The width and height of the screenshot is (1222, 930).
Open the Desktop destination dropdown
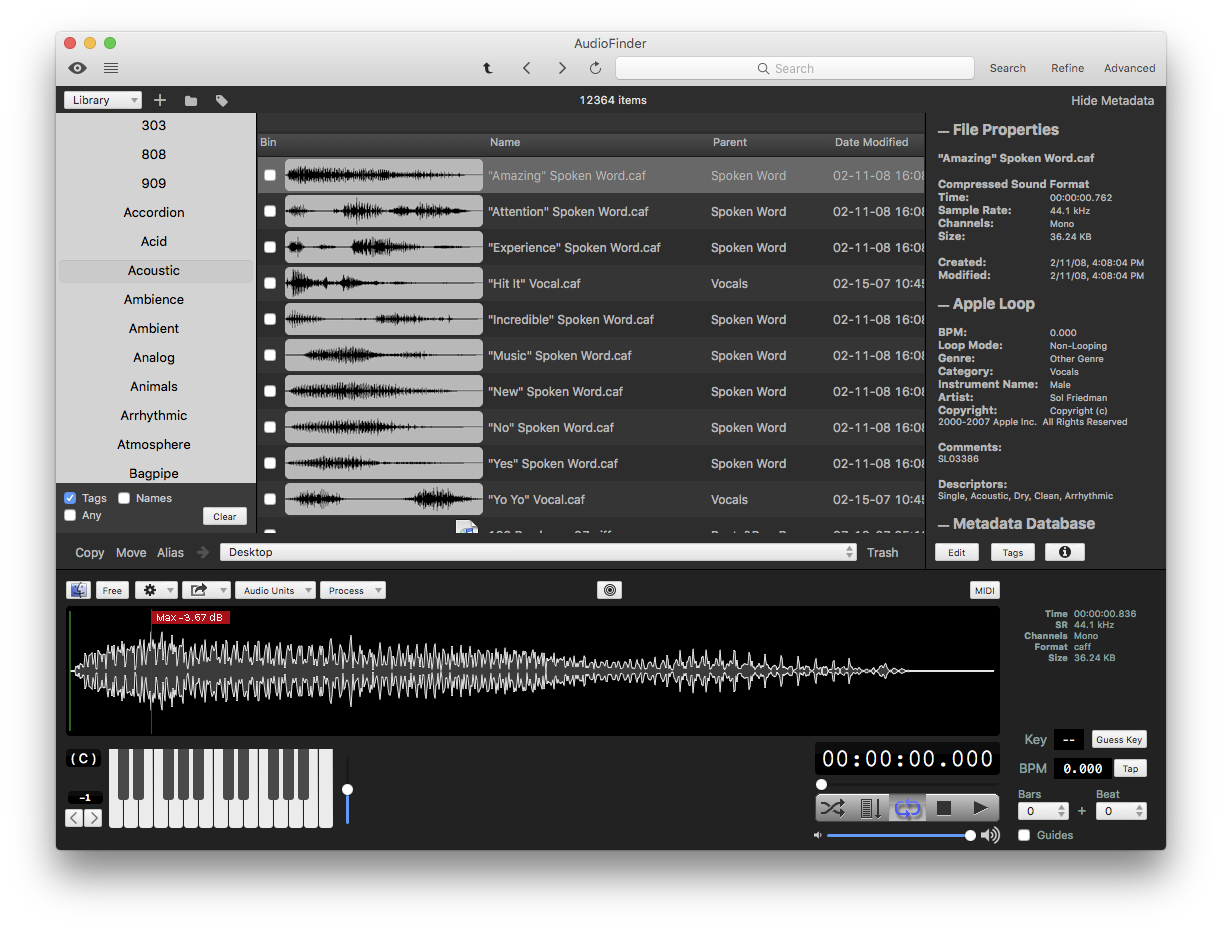coord(538,552)
